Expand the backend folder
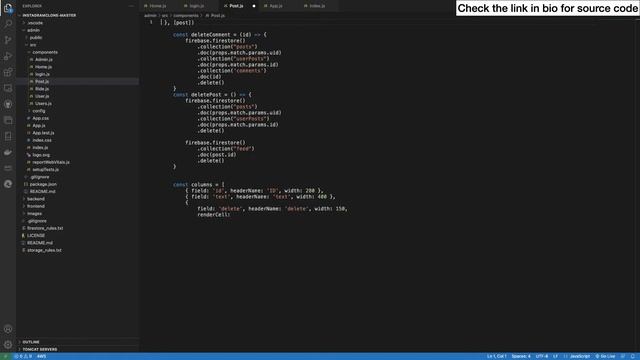Image resolution: width=640 pixels, height=360 pixels. coord(36,199)
